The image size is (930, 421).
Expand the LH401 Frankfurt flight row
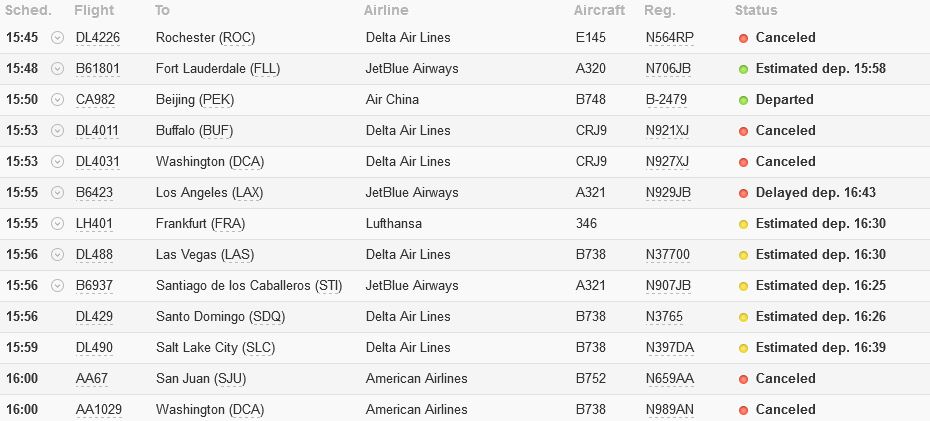pyautogui.click(x=57, y=224)
